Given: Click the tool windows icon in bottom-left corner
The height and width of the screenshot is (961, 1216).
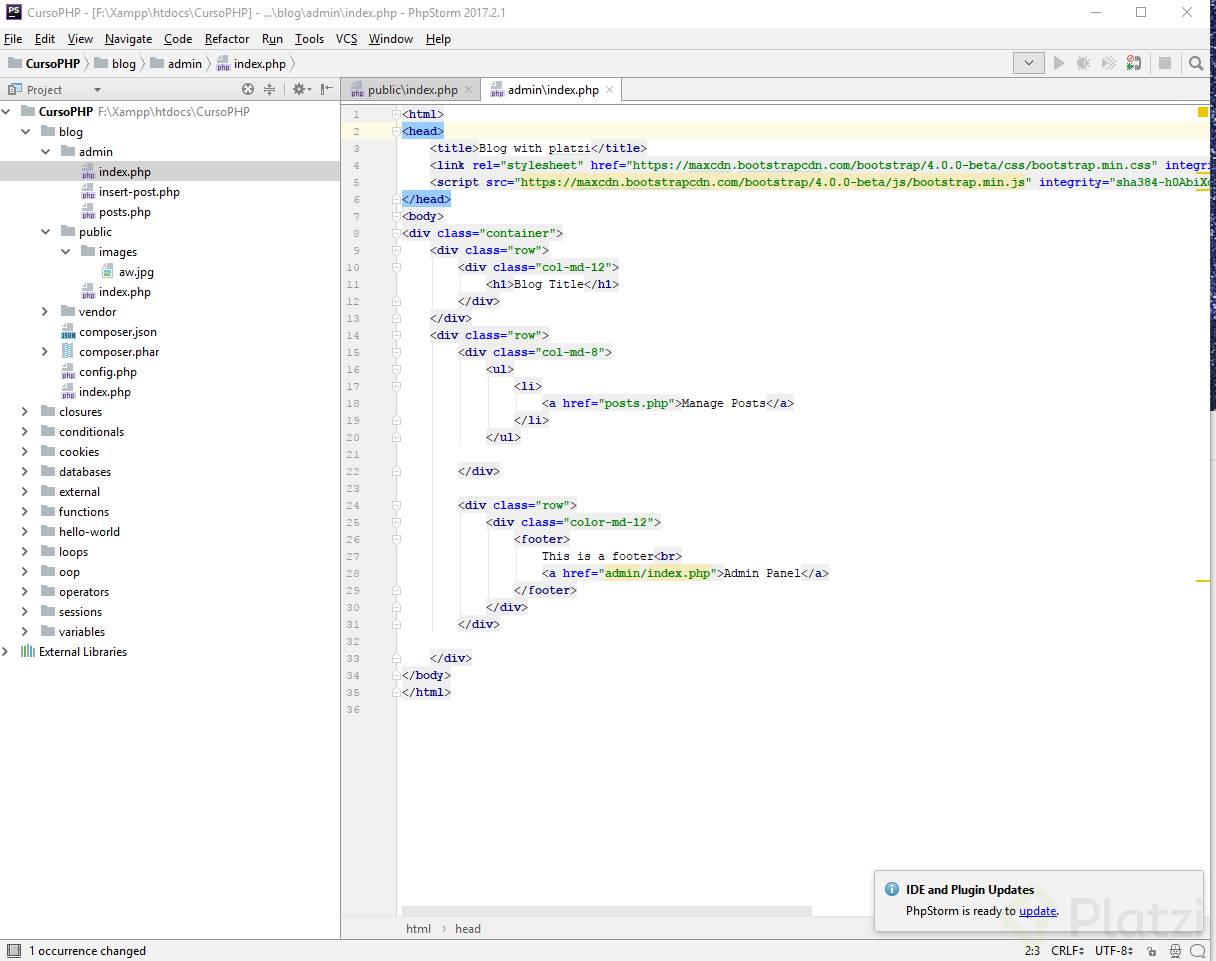Looking at the screenshot, I should tap(12, 951).
